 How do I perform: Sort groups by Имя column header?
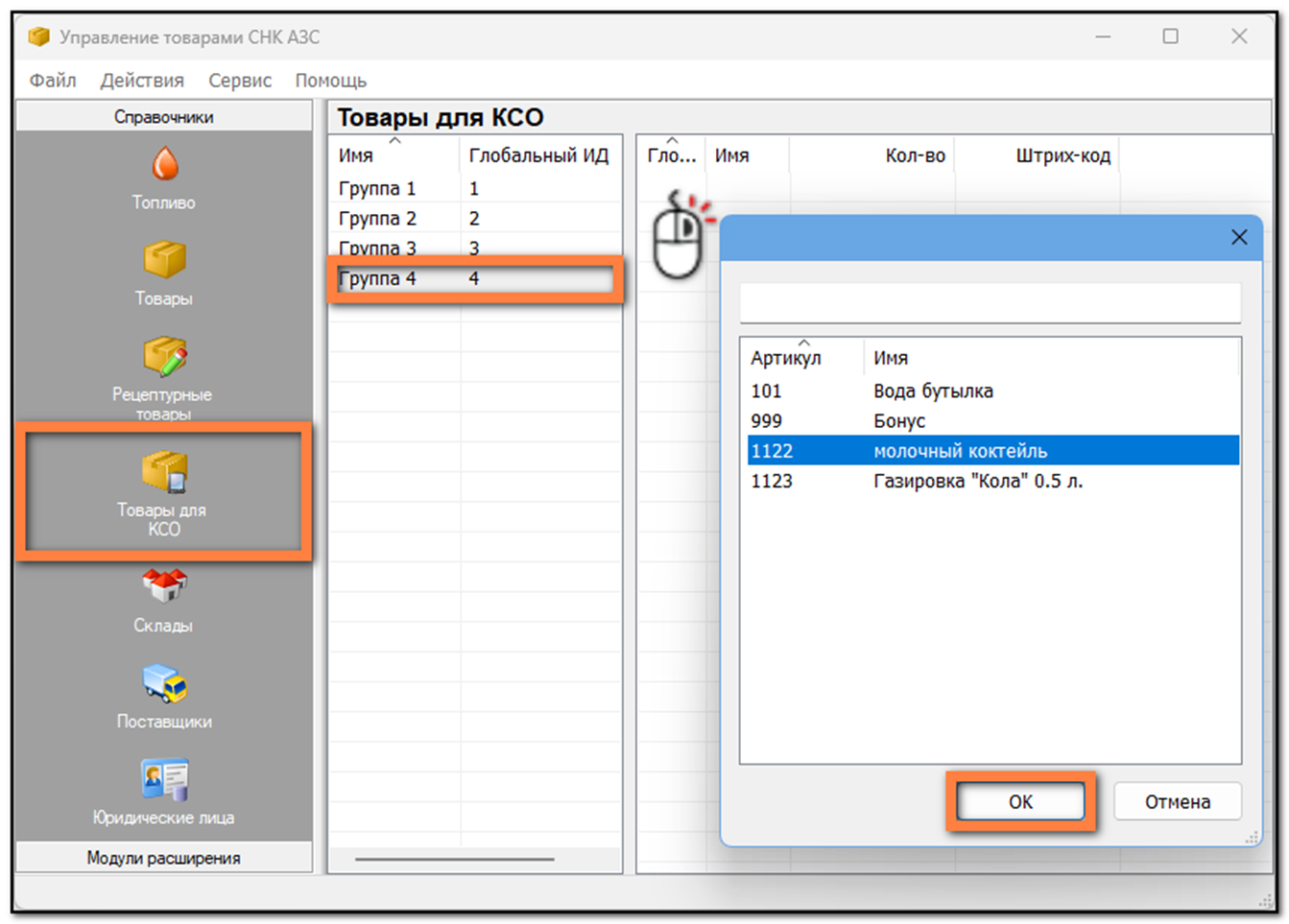pos(394,154)
